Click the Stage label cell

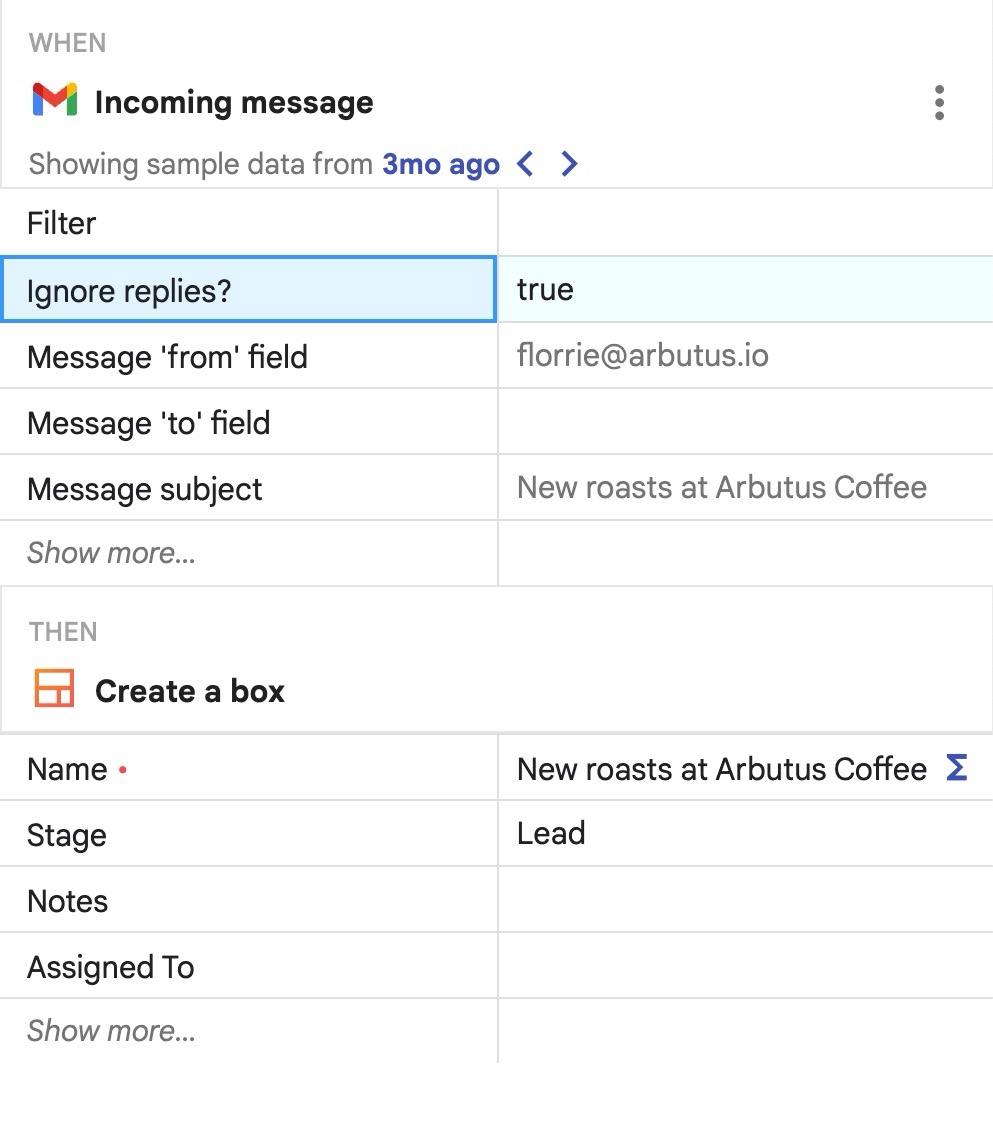(x=248, y=834)
